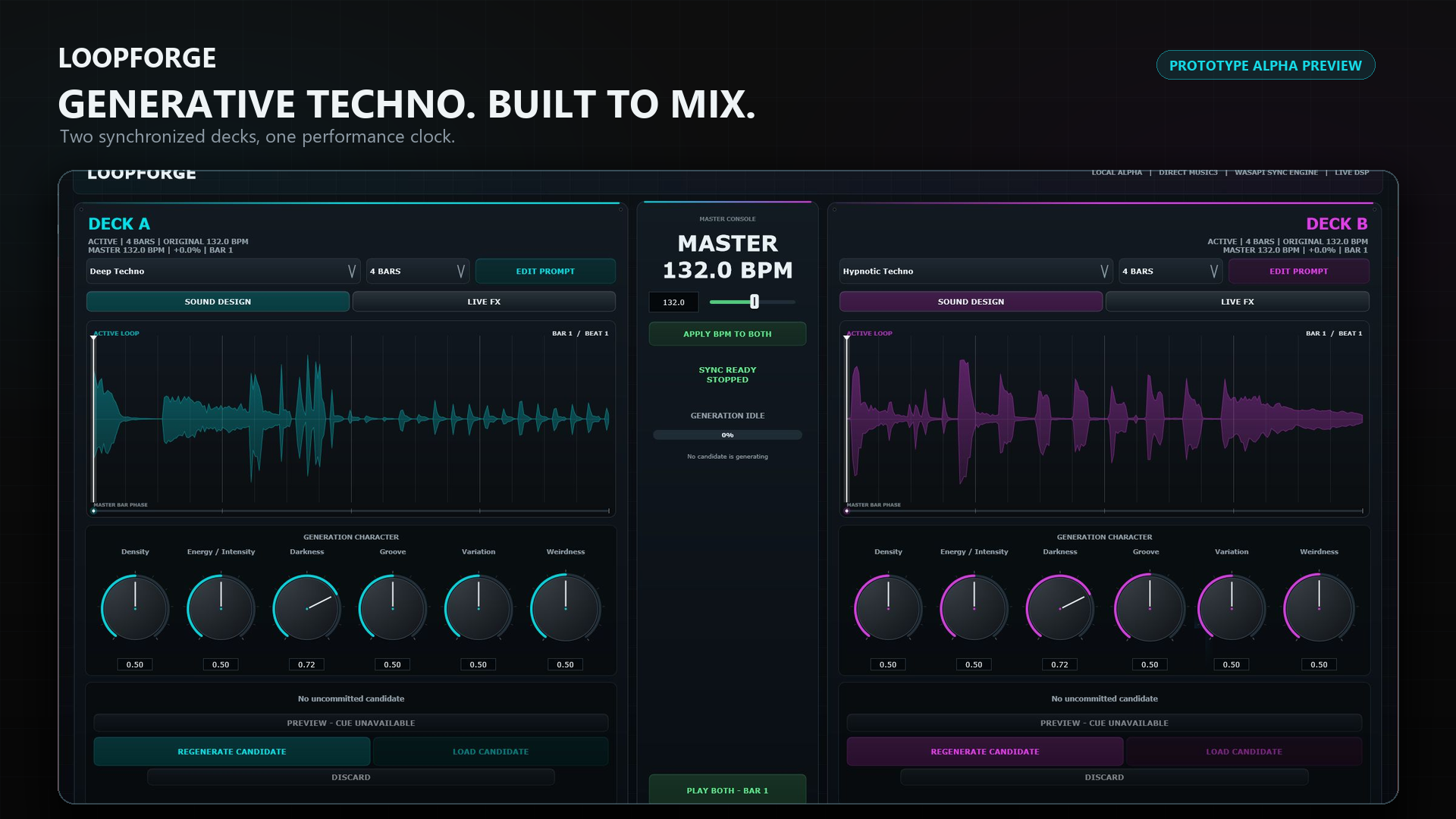Click Play Both - Bar 1 button
The image size is (1456, 819).
point(727,789)
